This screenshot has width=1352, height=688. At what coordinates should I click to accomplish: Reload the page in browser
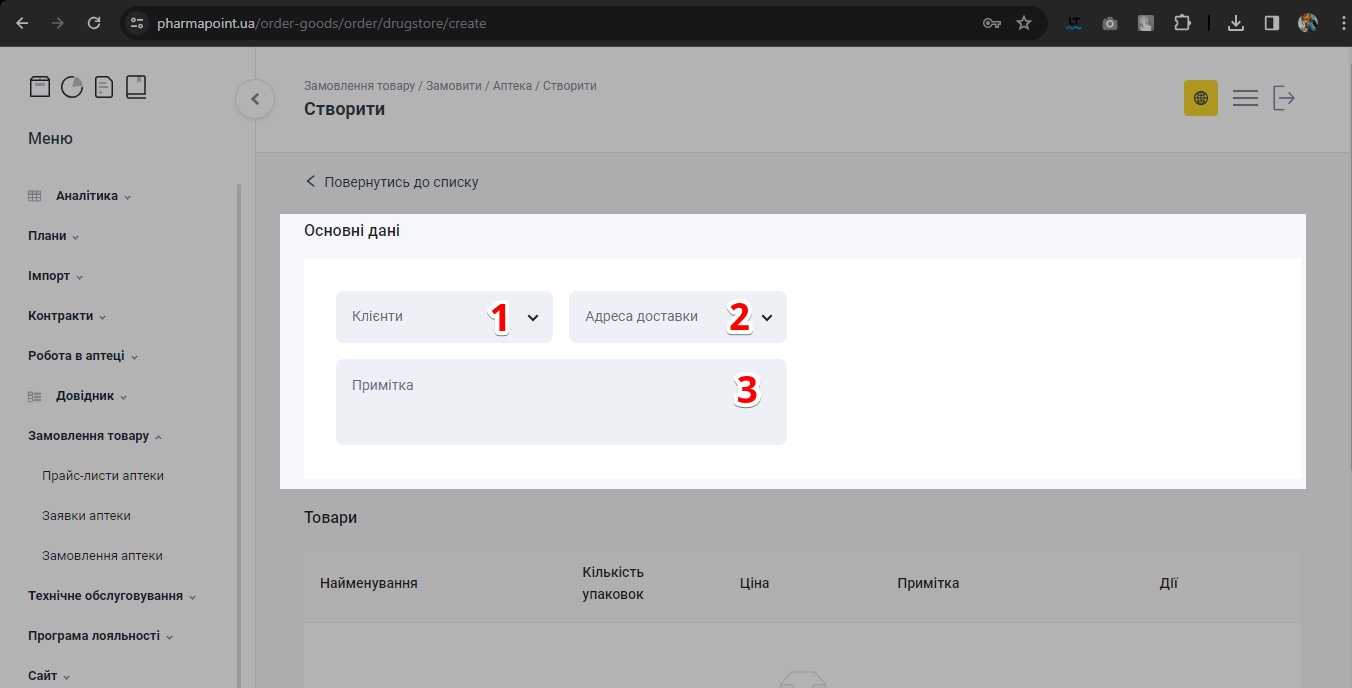tap(94, 23)
